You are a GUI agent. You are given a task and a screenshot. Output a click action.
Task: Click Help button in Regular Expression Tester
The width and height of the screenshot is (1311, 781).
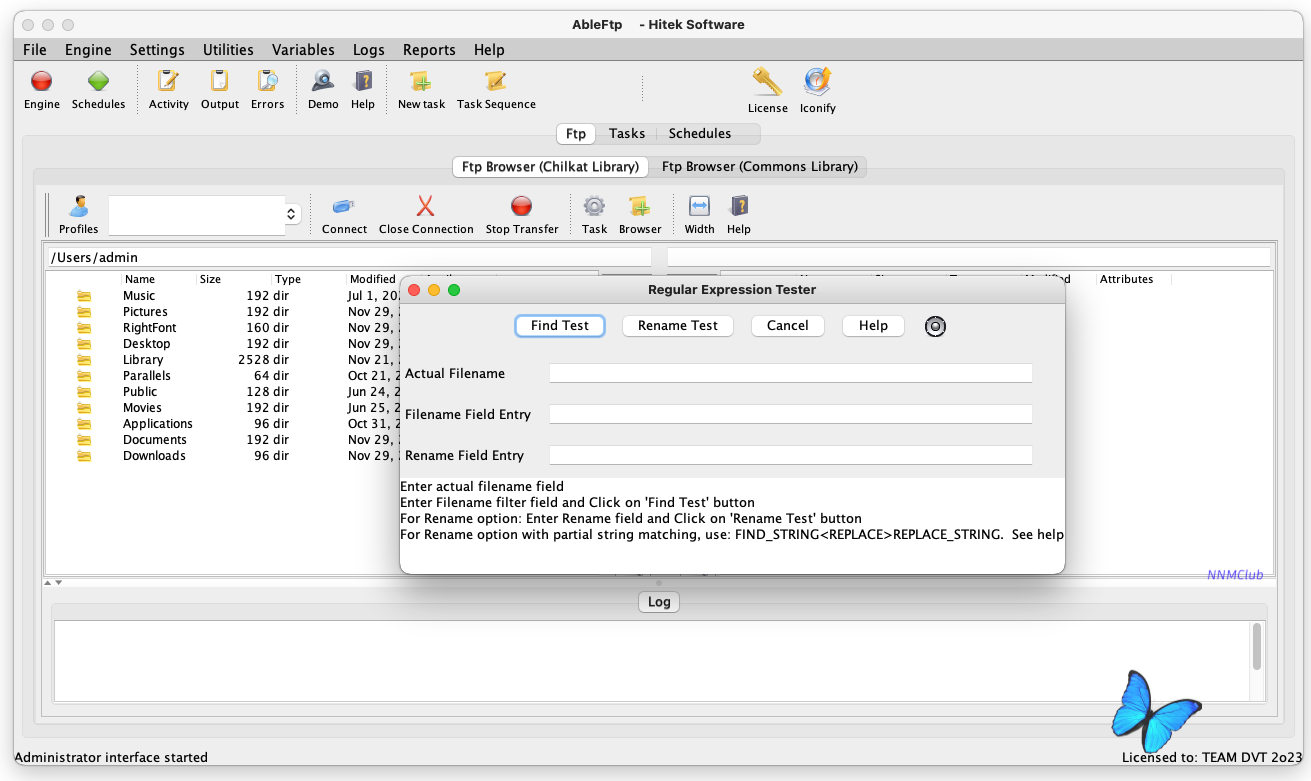[873, 326]
